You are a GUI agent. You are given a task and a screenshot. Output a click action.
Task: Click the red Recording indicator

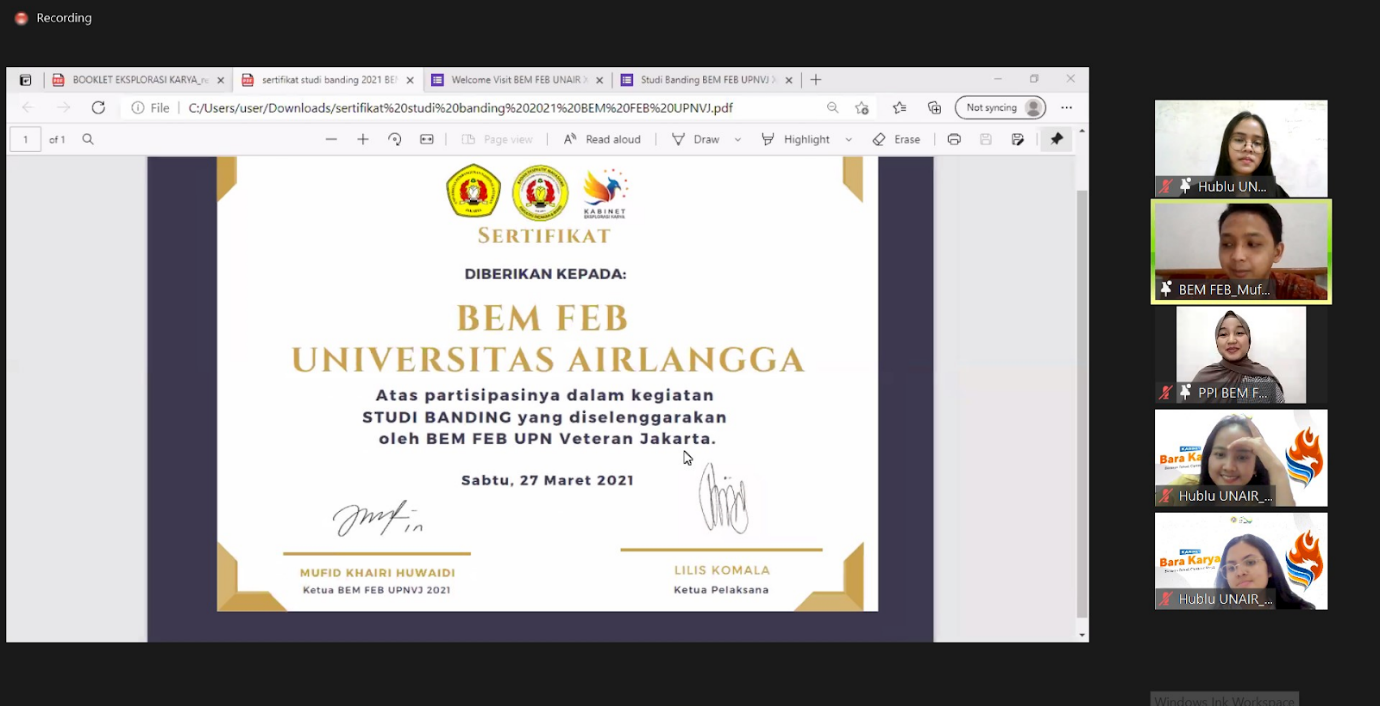21,18
